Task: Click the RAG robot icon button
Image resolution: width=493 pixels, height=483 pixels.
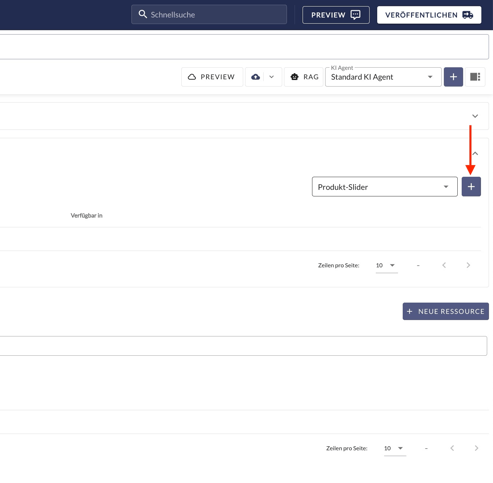Action: pyautogui.click(x=304, y=77)
